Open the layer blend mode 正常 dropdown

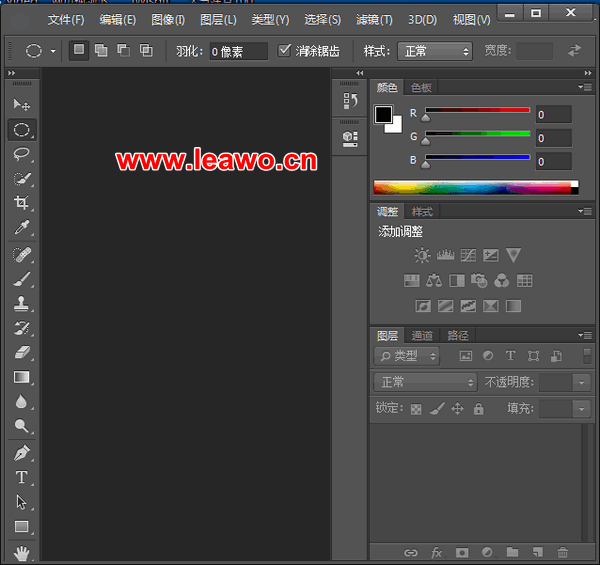click(x=426, y=382)
